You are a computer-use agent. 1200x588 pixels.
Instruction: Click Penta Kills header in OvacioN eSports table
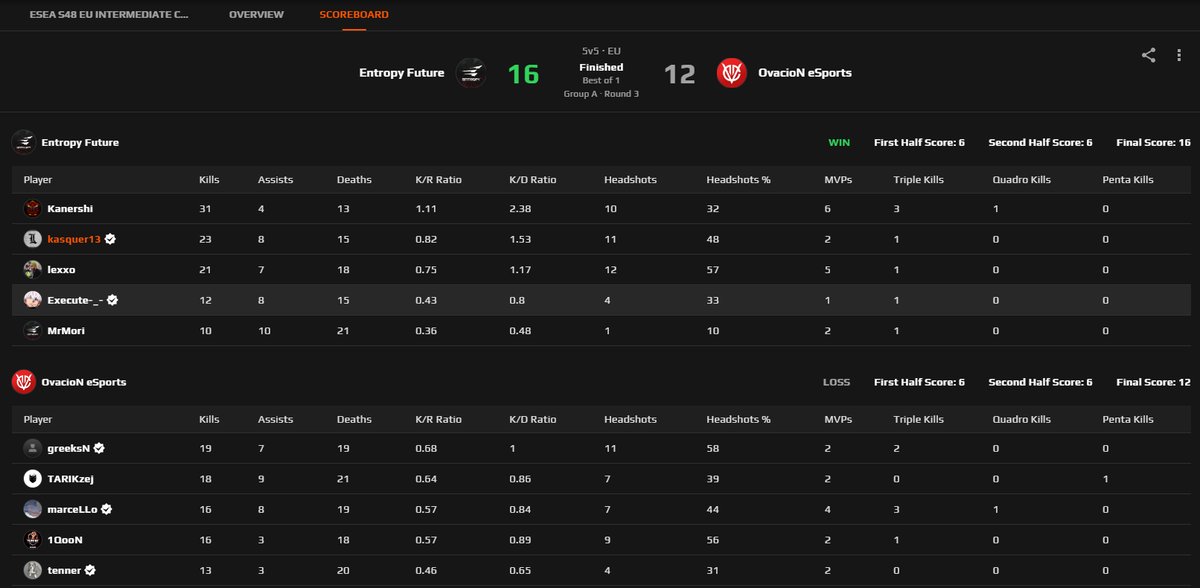click(1128, 419)
